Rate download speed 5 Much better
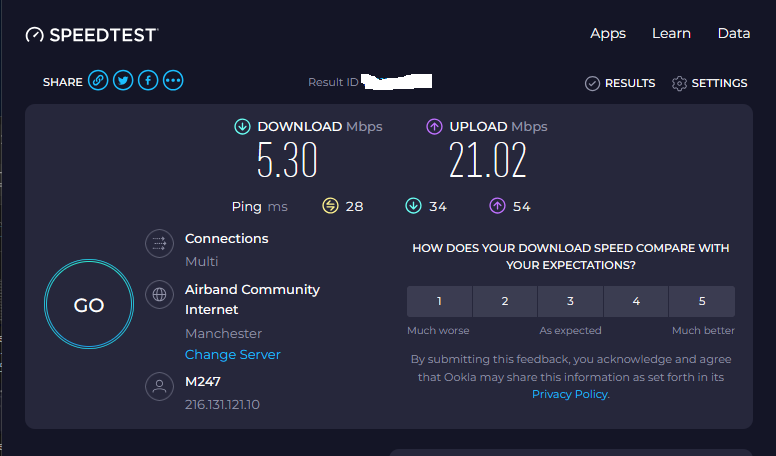Image resolution: width=776 pixels, height=456 pixels. pos(702,301)
